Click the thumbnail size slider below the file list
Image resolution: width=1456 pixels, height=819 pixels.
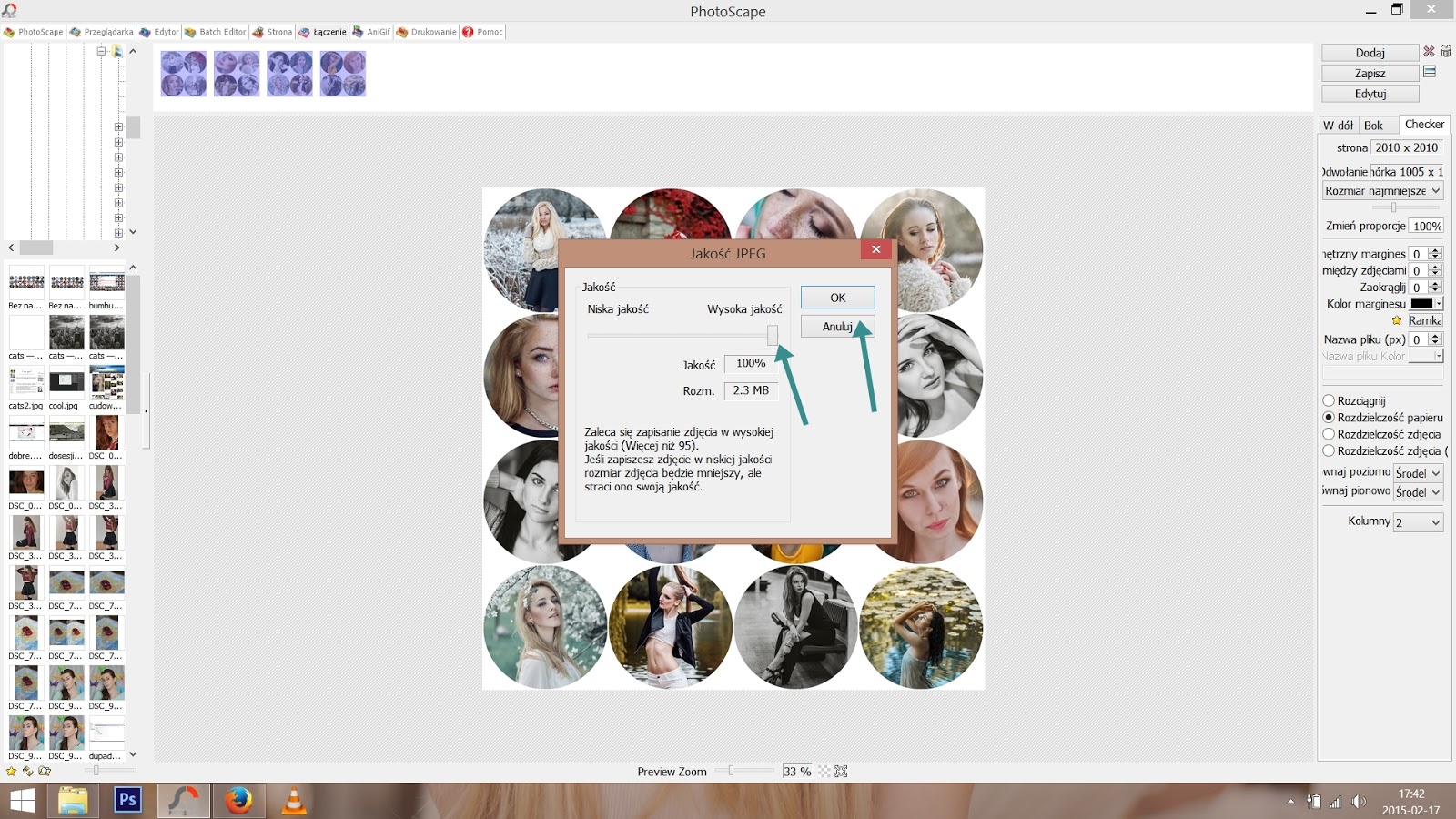(96, 771)
